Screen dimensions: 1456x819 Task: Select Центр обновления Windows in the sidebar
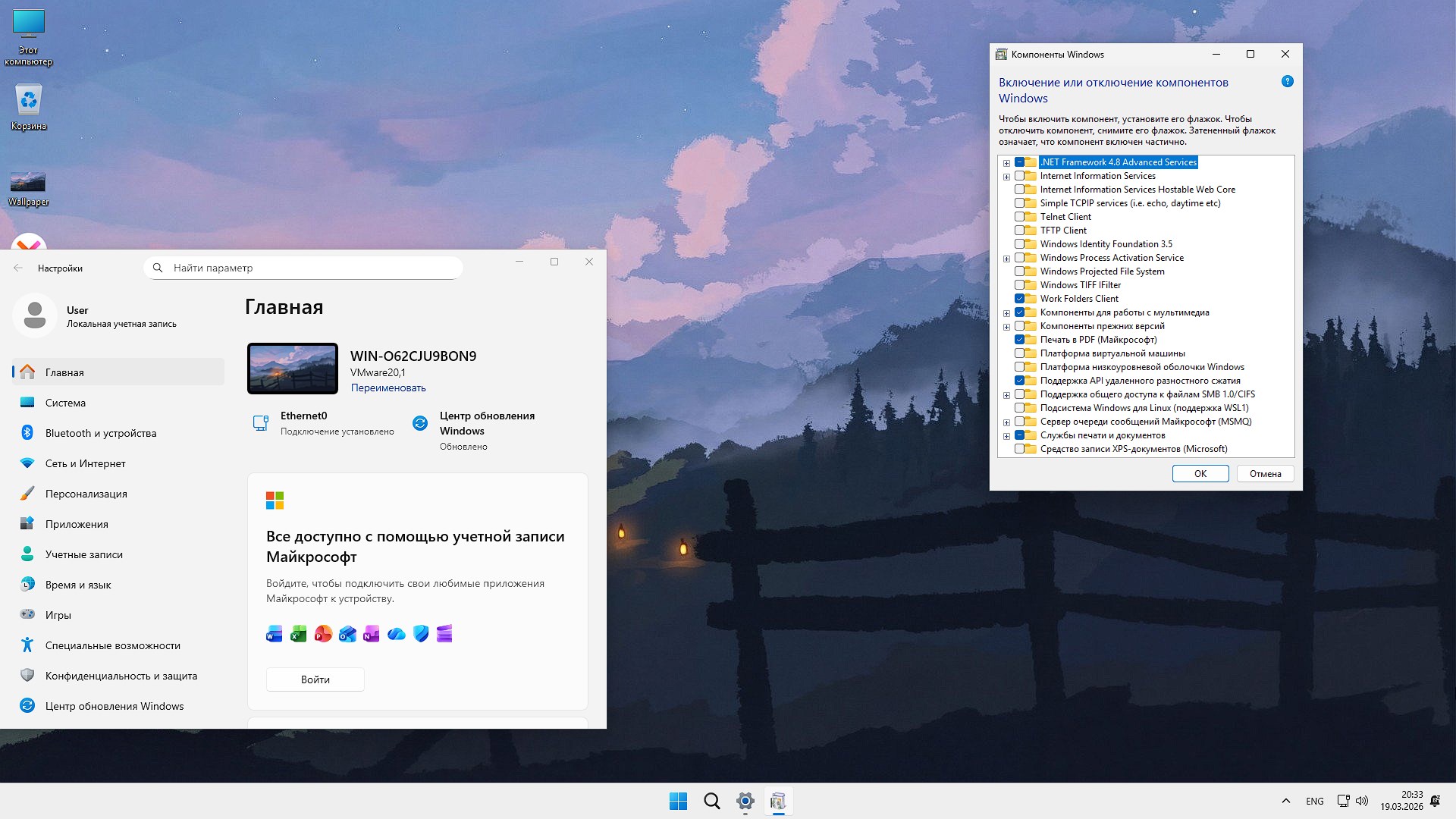(x=114, y=706)
